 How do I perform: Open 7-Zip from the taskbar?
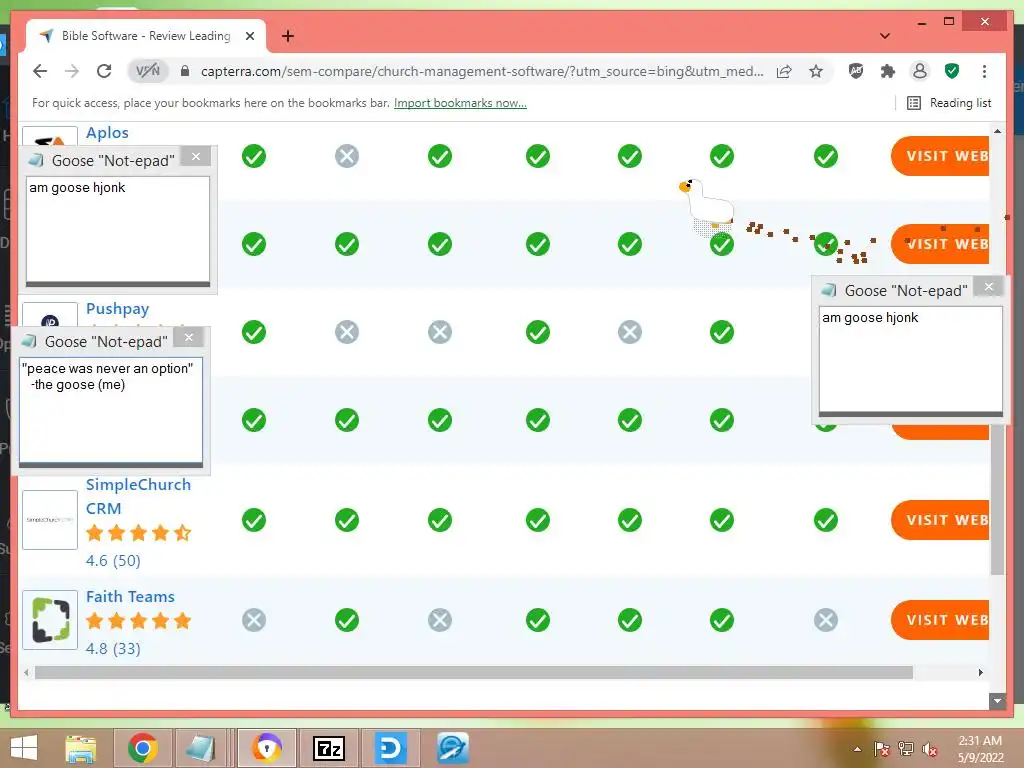pos(328,748)
